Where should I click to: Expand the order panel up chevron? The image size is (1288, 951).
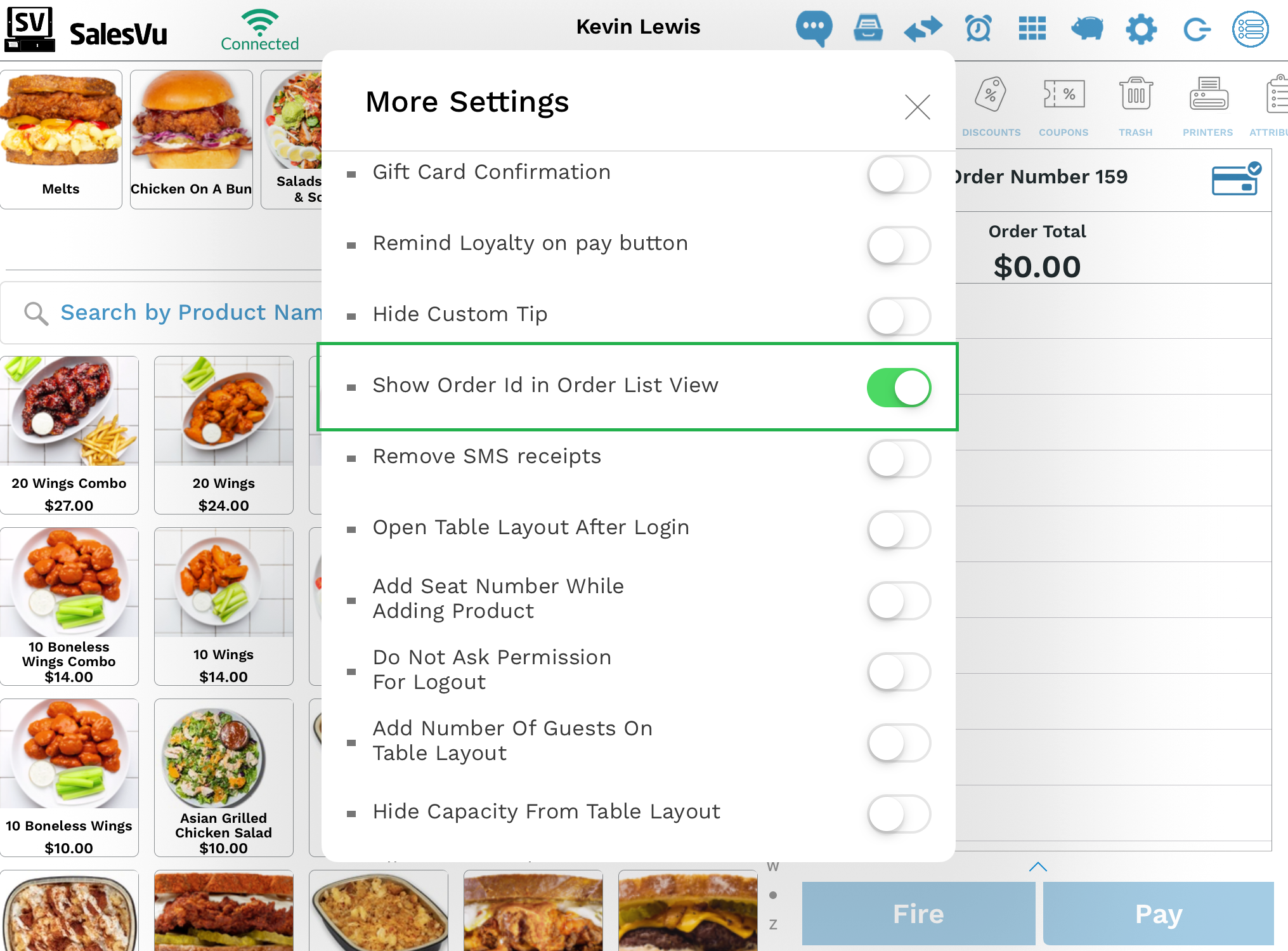[1038, 867]
